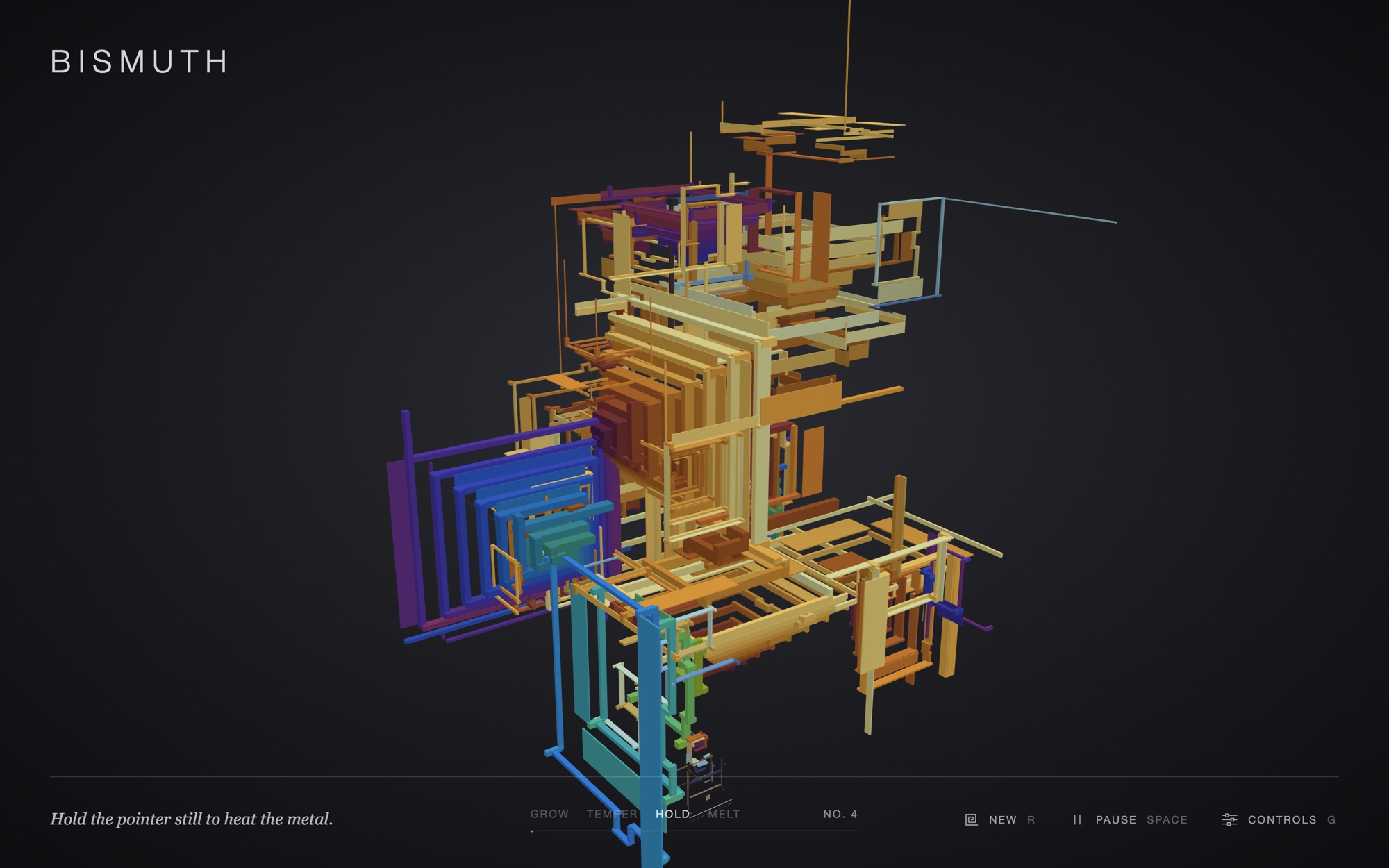1389x868 pixels.
Task: Click the pause bars icon
Action: (x=1077, y=820)
